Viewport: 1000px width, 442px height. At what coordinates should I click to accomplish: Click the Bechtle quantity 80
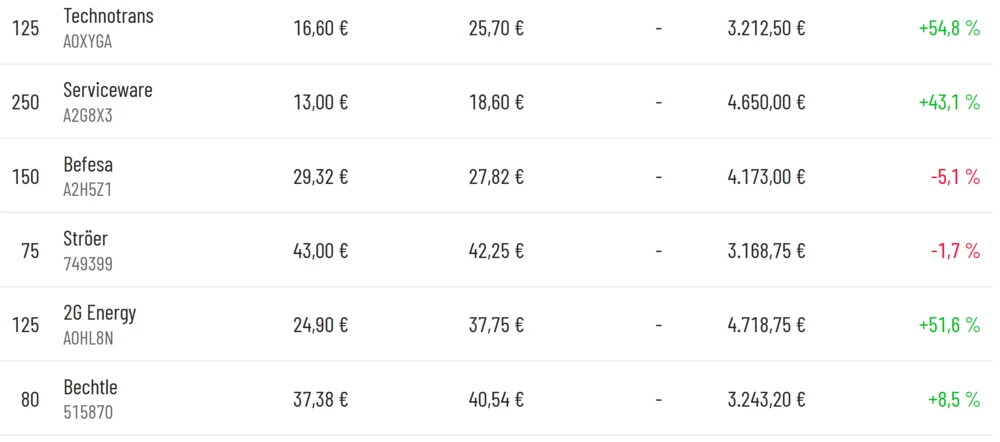pos(30,400)
